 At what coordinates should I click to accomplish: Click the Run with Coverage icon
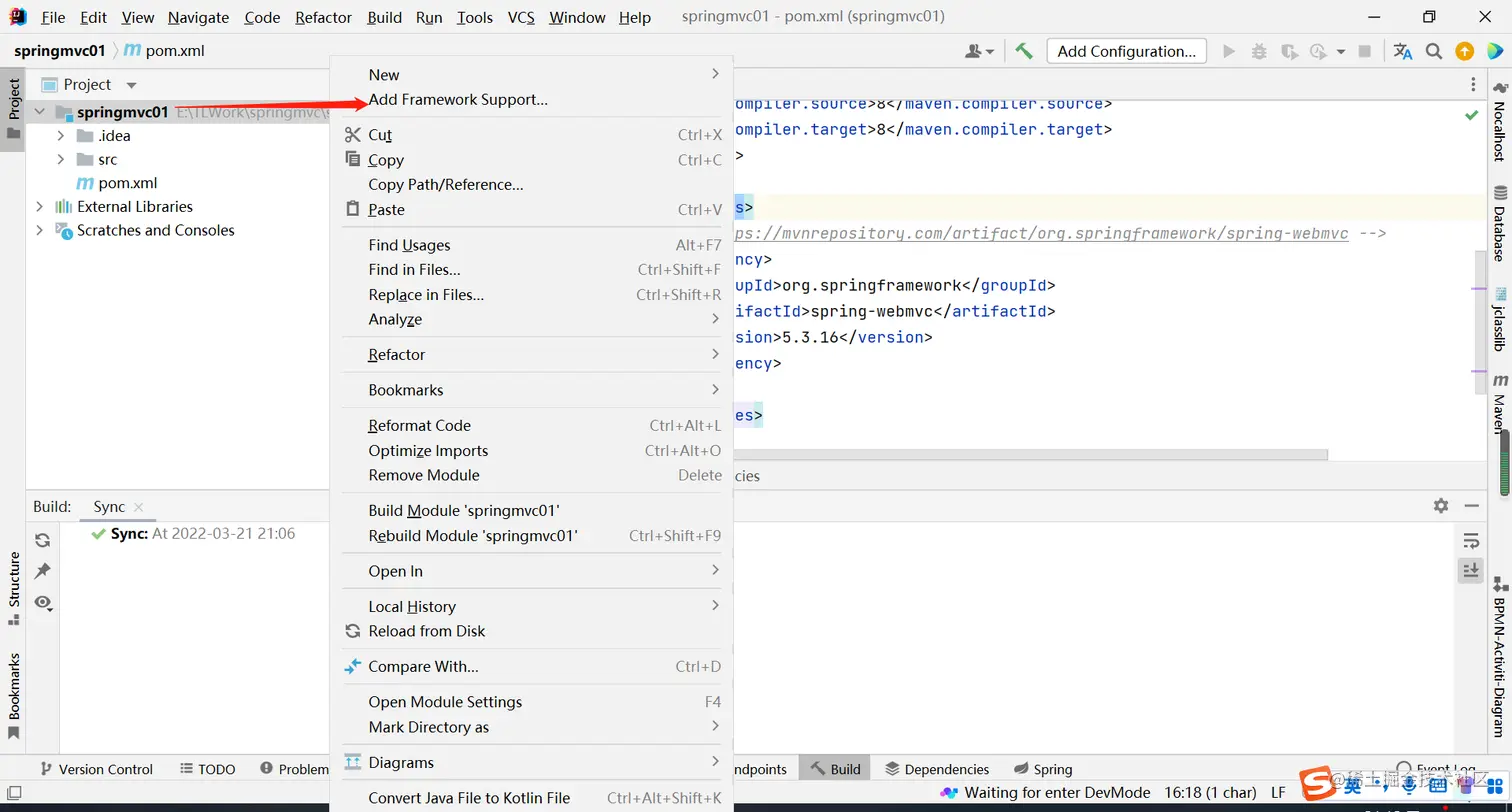point(1289,51)
